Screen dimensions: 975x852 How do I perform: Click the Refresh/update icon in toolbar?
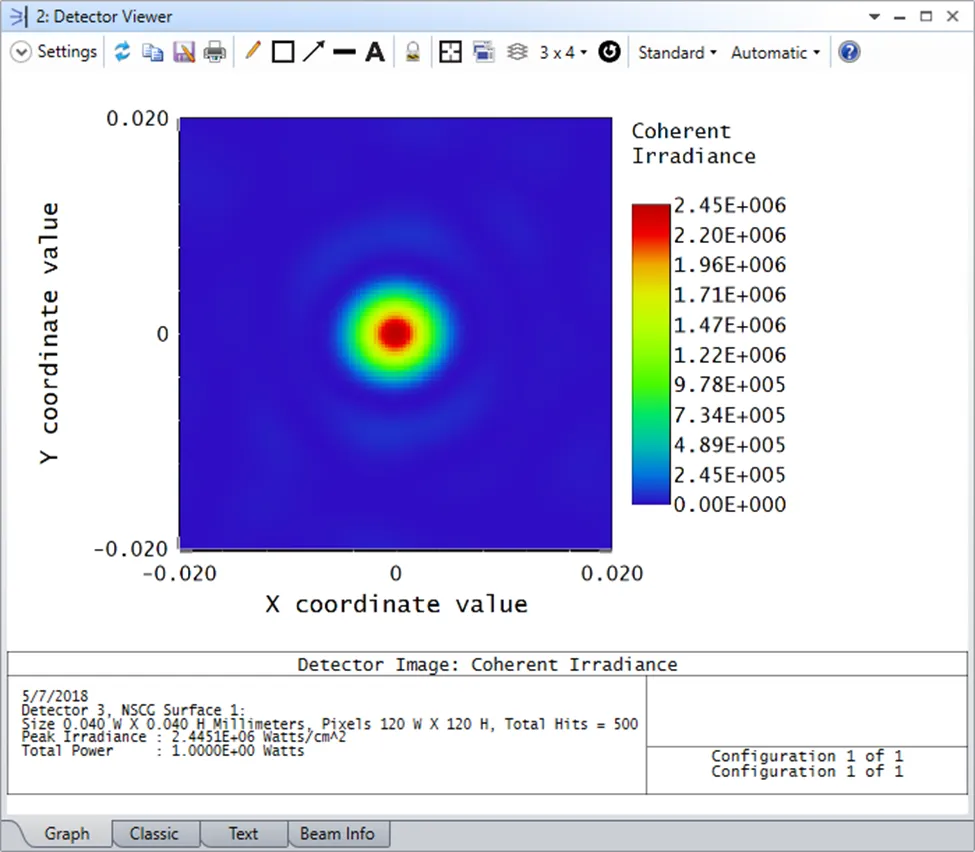122,52
